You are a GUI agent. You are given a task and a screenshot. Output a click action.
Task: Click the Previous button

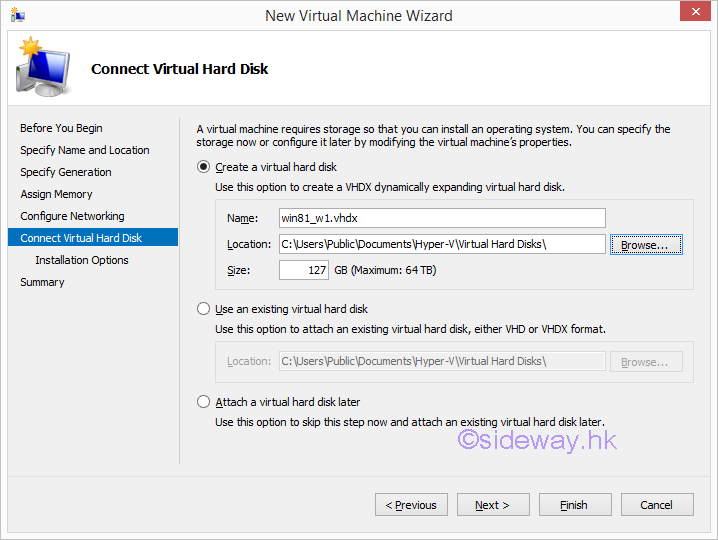(x=411, y=505)
